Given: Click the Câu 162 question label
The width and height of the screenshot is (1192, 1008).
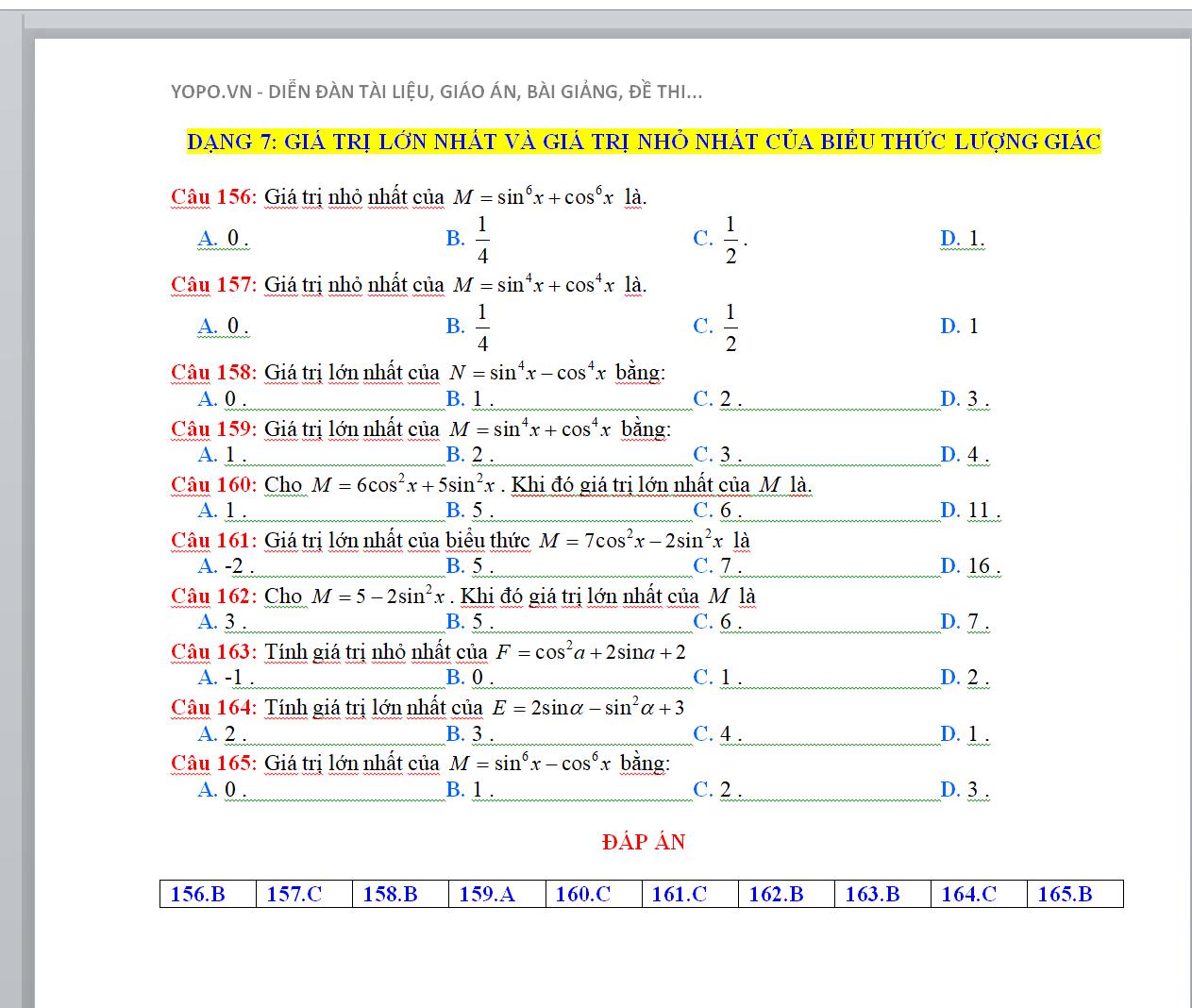Looking at the screenshot, I should click(213, 596).
